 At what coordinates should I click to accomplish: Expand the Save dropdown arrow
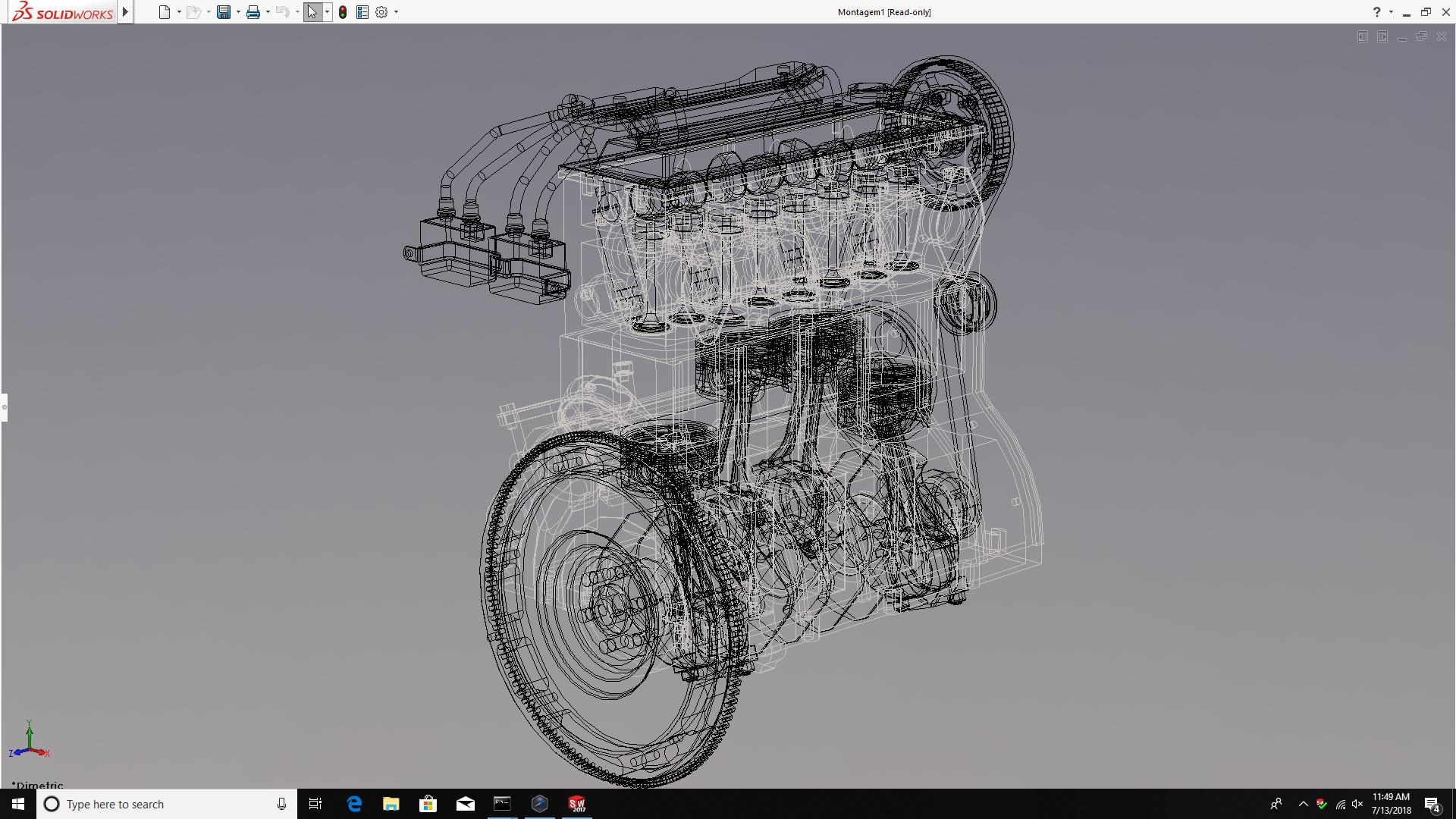tap(238, 12)
